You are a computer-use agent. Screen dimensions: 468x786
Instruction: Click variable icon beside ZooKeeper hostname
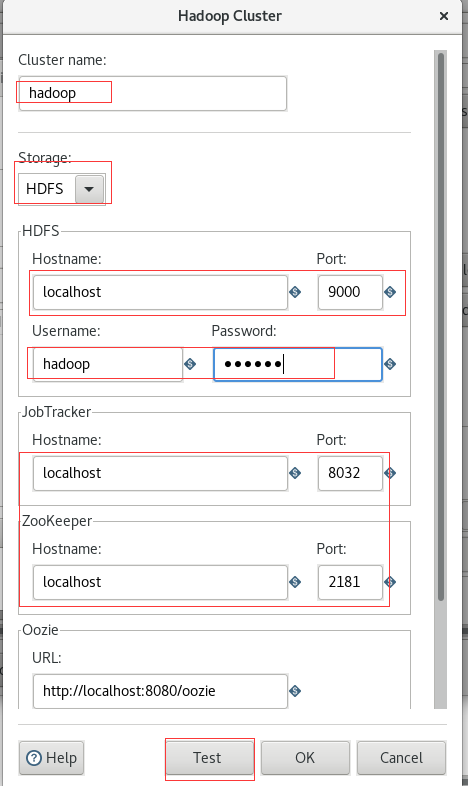click(295, 581)
